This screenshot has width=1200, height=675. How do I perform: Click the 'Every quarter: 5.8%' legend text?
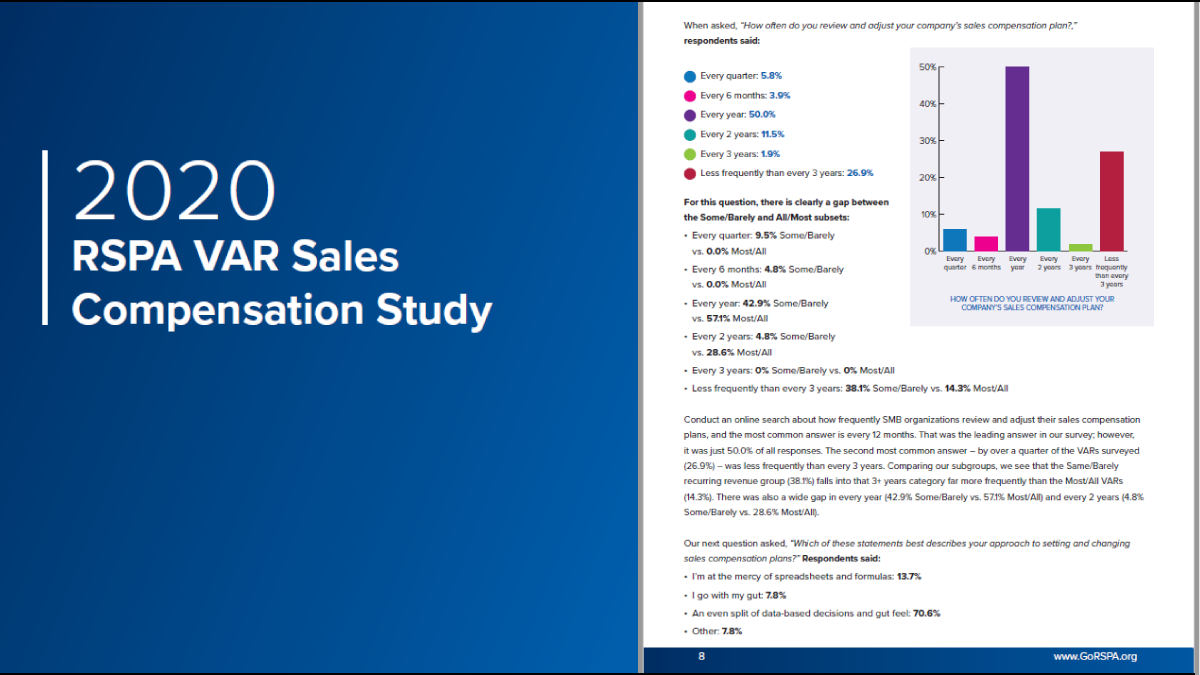pyautogui.click(x=741, y=76)
